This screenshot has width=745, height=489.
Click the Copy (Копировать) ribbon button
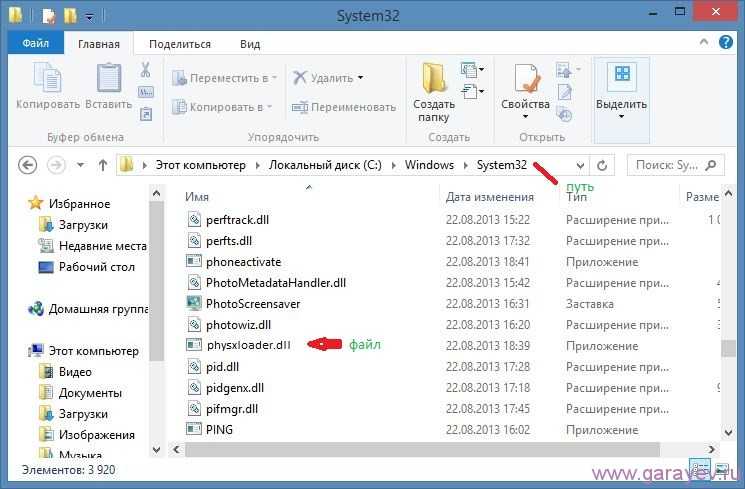click(x=48, y=86)
